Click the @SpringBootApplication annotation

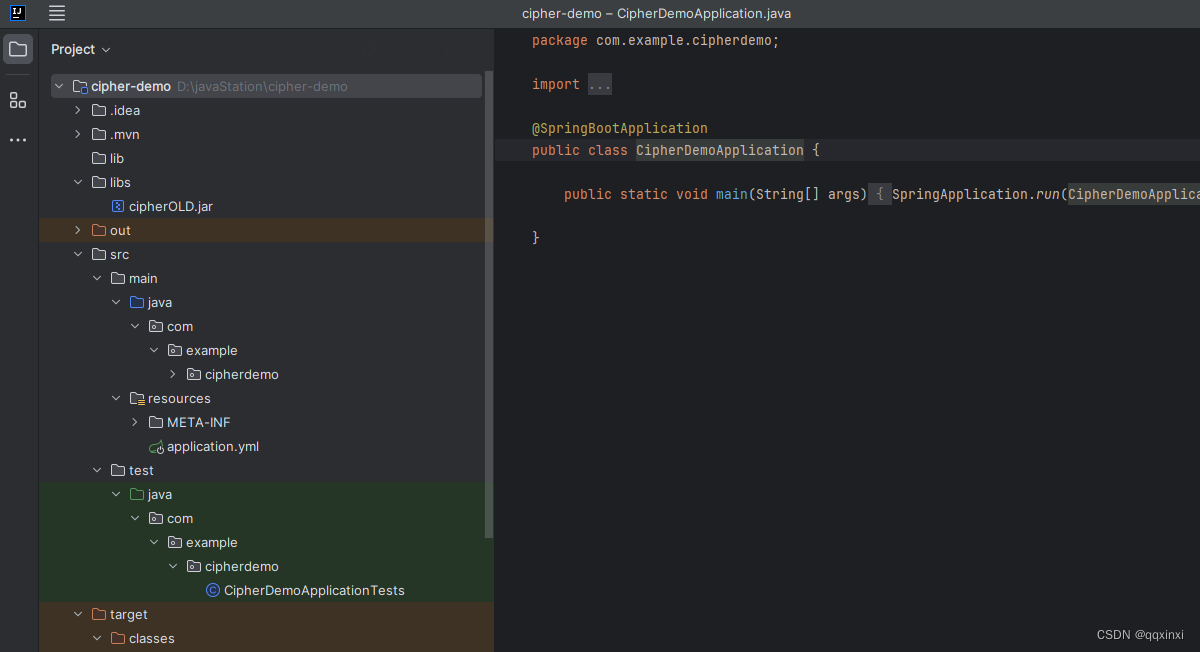coord(620,128)
